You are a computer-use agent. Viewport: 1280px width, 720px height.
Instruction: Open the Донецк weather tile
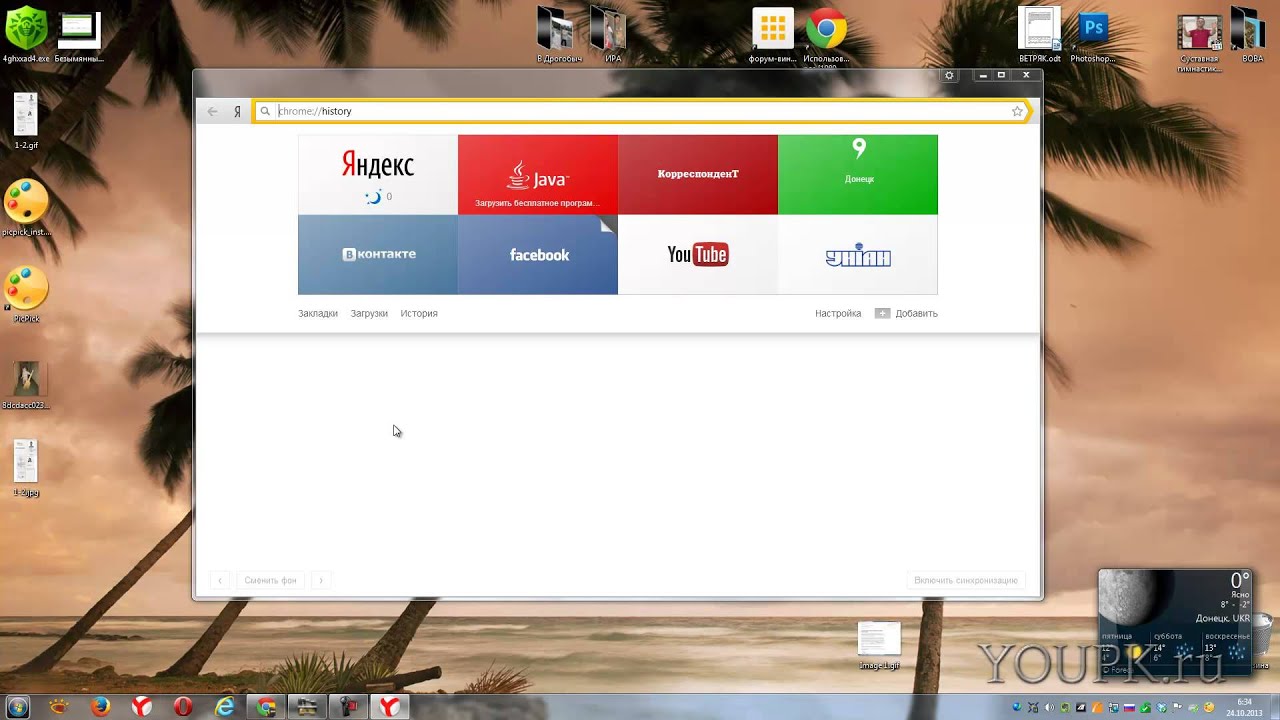tap(858, 174)
